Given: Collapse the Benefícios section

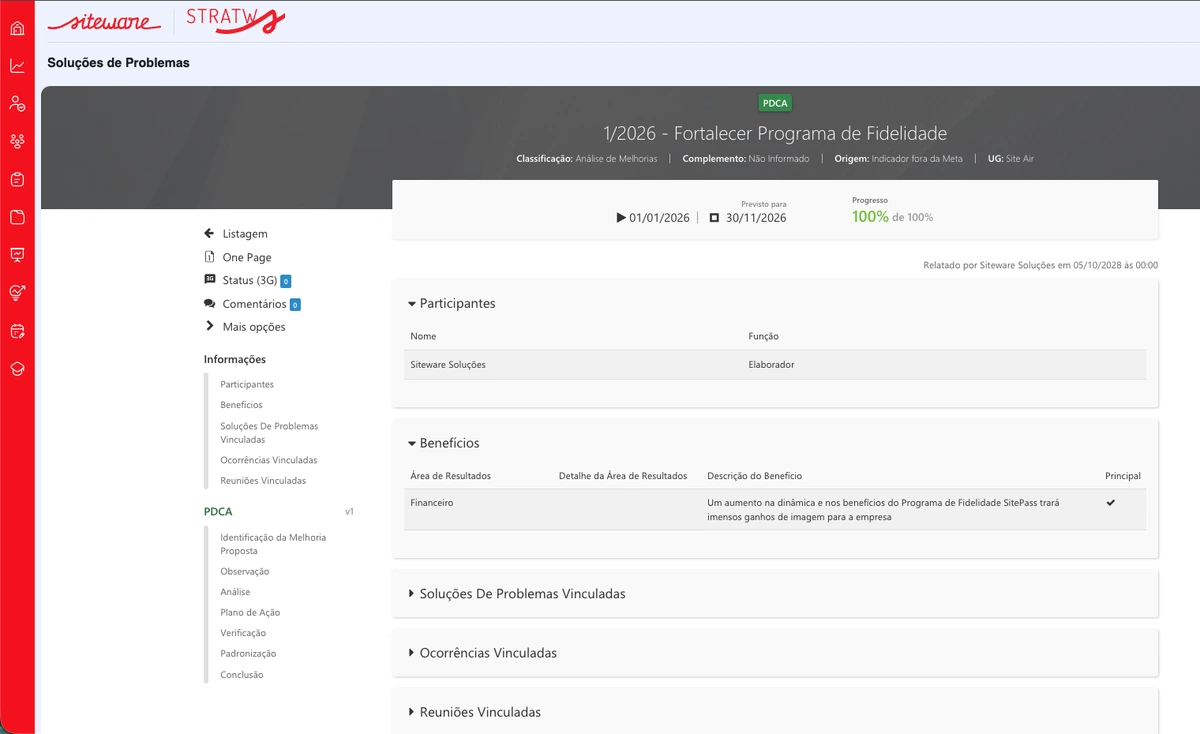Looking at the screenshot, I should [x=444, y=443].
